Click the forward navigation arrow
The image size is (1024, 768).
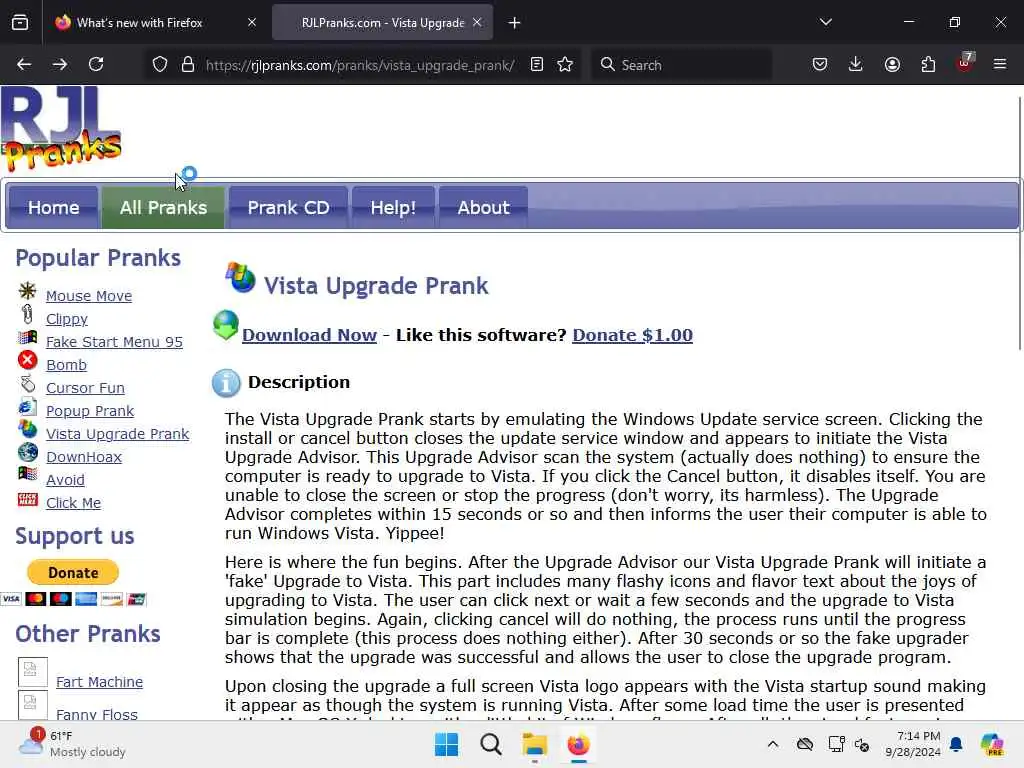pos(59,64)
